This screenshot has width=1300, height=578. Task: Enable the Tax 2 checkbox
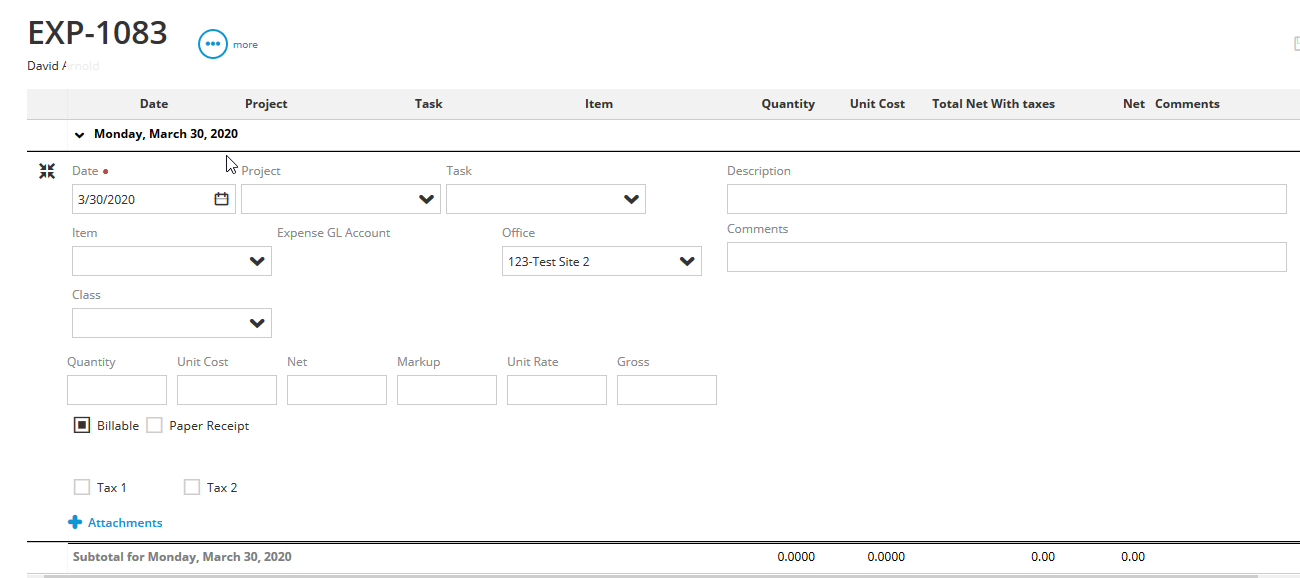point(192,487)
